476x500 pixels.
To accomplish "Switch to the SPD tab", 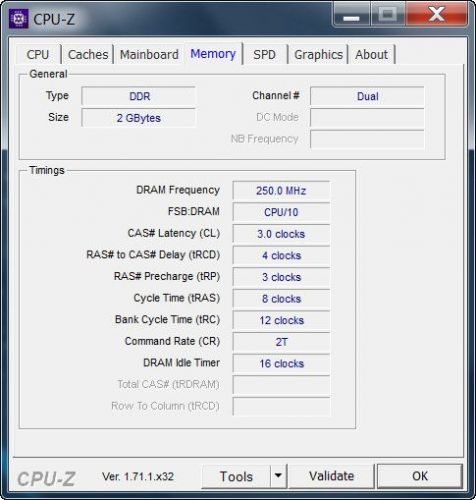I will click(x=264, y=54).
